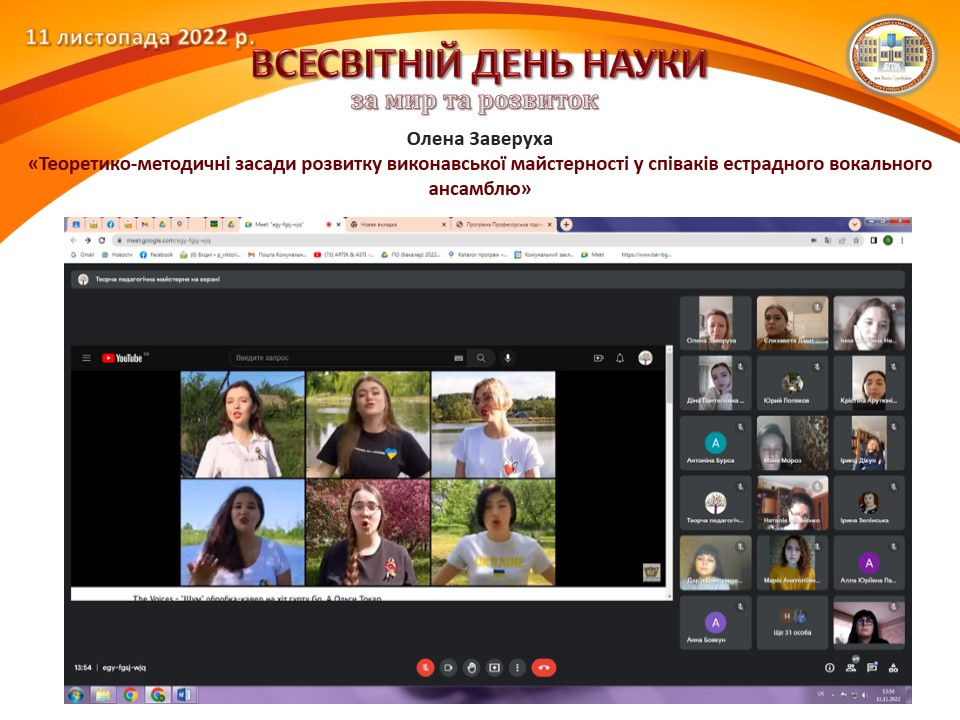Image resolution: width=960 pixels, height=720 pixels.
Task: Click the taskbar clock
Action: pos(889,695)
